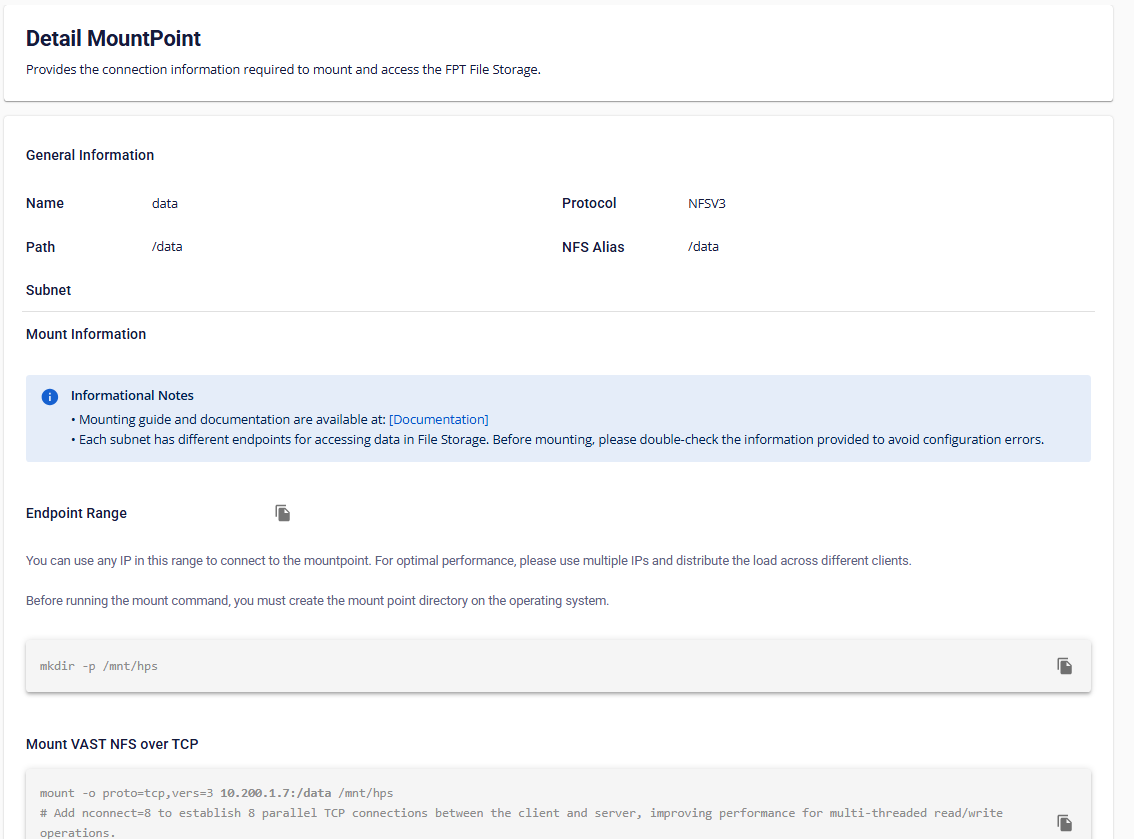
Task: Click the Mount Information section heading
Action: pos(86,334)
